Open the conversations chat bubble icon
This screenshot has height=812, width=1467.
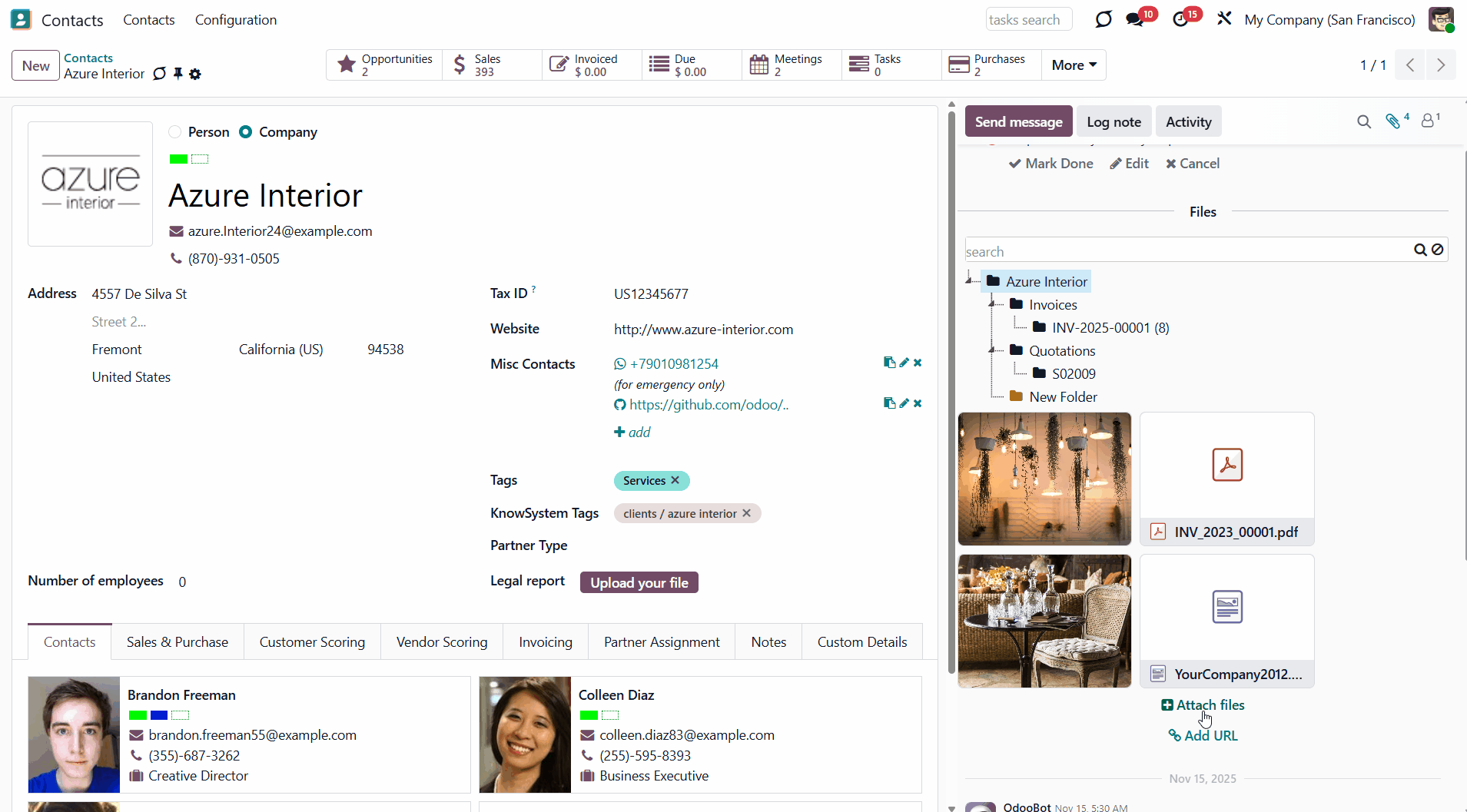tap(1135, 19)
